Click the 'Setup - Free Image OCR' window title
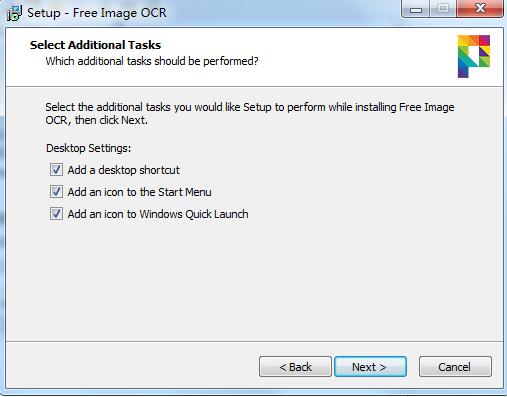Image resolution: width=507 pixels, height=397 pixels. point(97,13)
